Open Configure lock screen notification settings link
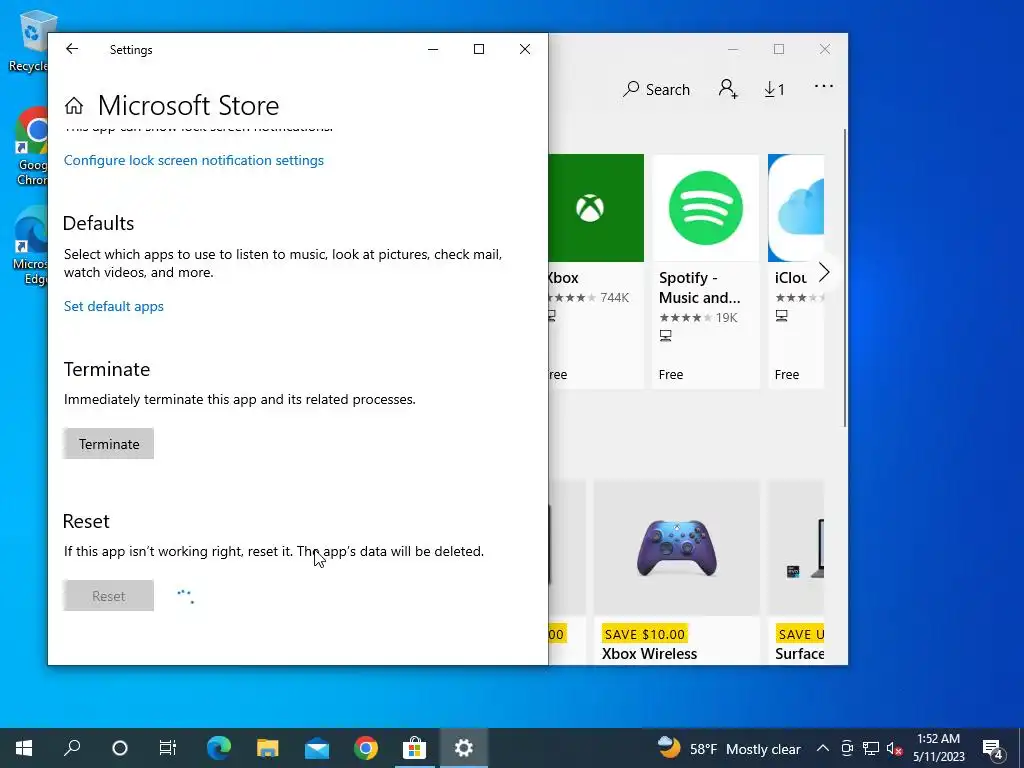 194,161
